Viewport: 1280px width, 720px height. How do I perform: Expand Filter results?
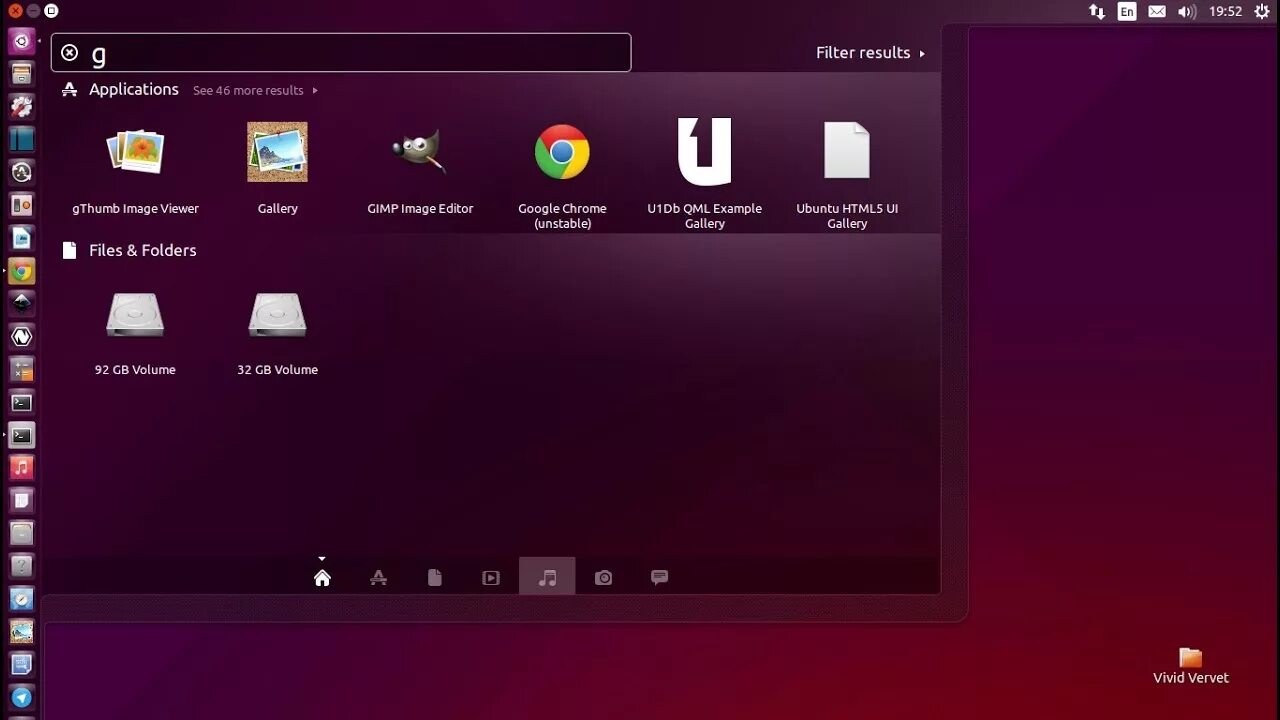click(870, 53)
